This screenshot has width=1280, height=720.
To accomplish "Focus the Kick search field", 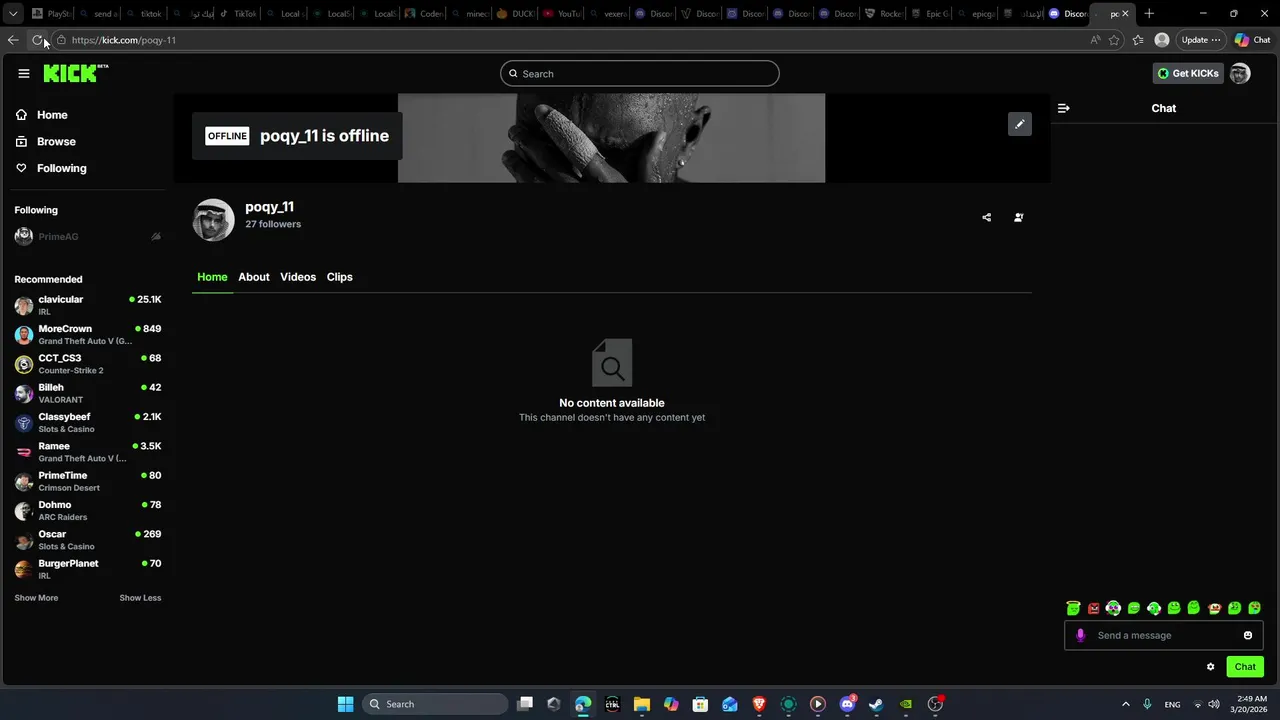I will pyautogui.click(x=640, y=73).
